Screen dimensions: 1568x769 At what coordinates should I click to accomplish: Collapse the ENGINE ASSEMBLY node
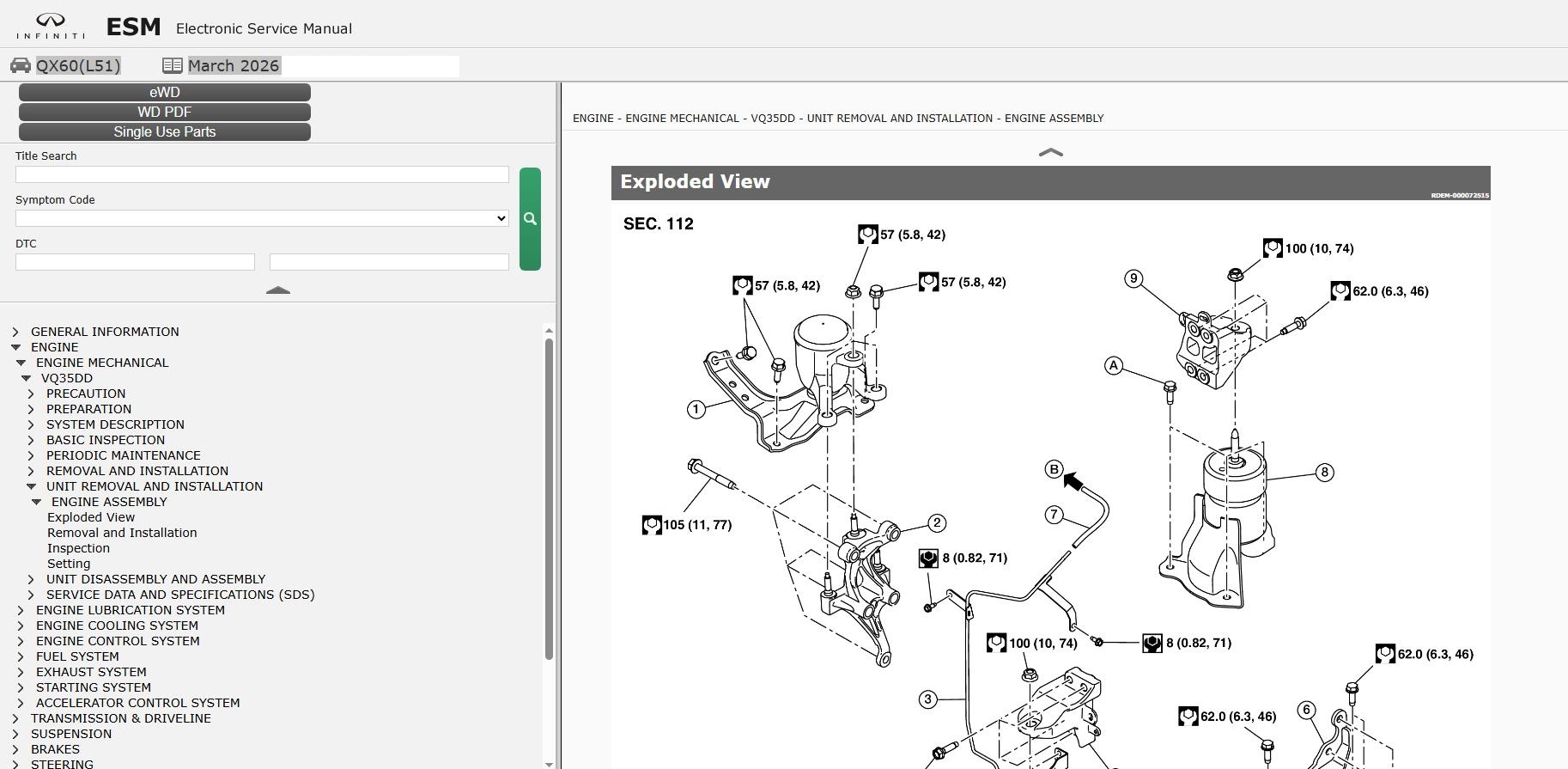click(36, 502)
